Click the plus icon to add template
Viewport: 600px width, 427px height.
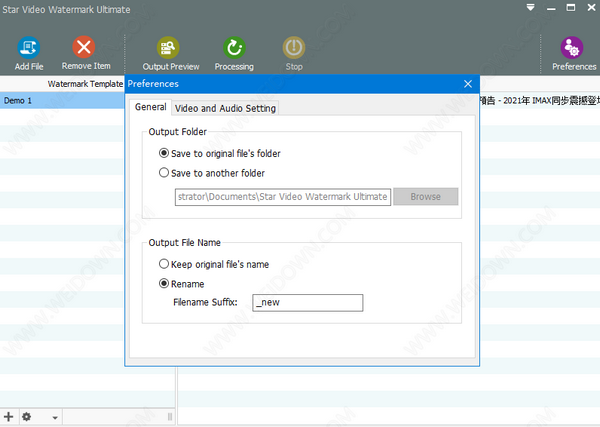(x=9, y=416)
